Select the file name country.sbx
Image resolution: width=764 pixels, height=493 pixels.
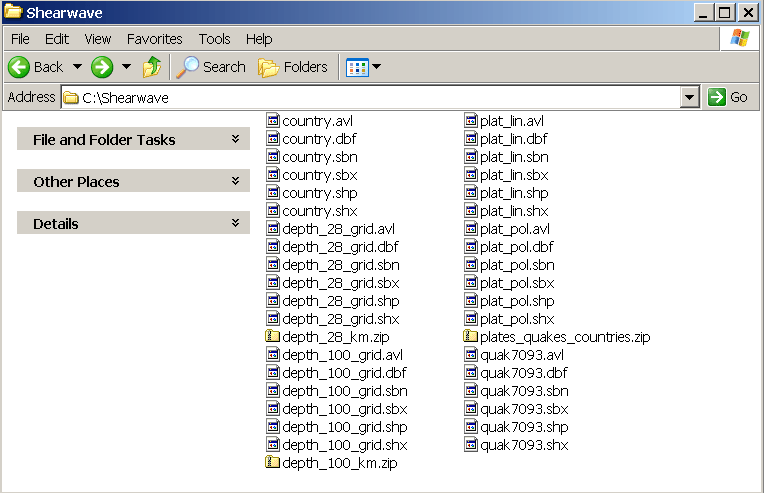click(x=320, y=175)
